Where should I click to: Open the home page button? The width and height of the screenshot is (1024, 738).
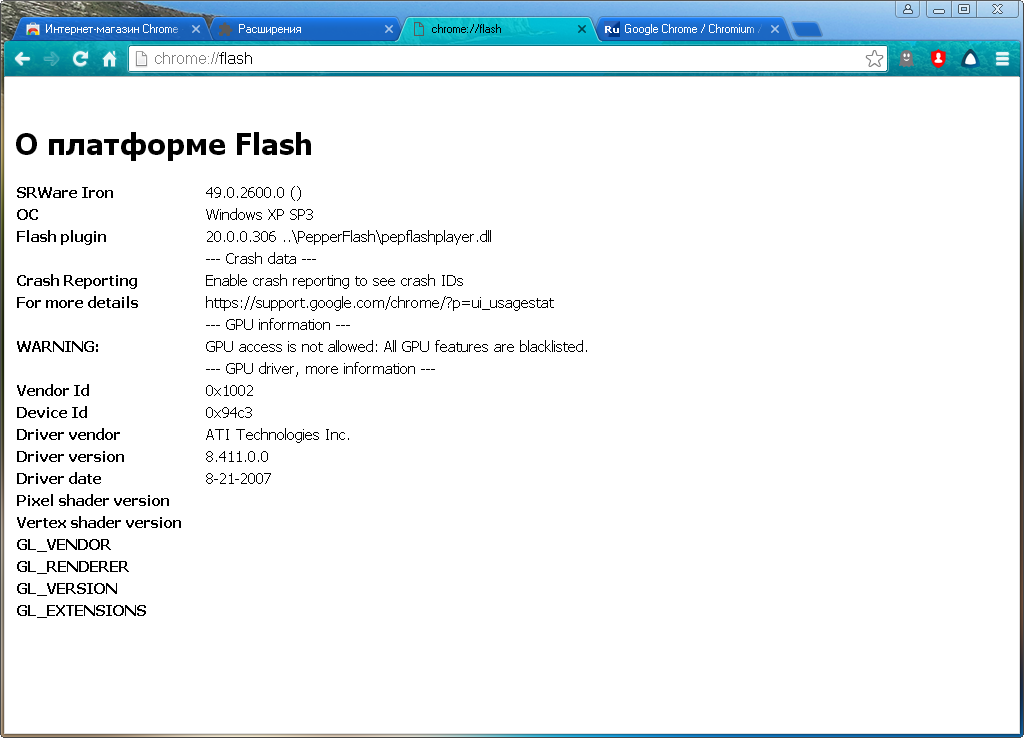[110, 59]
